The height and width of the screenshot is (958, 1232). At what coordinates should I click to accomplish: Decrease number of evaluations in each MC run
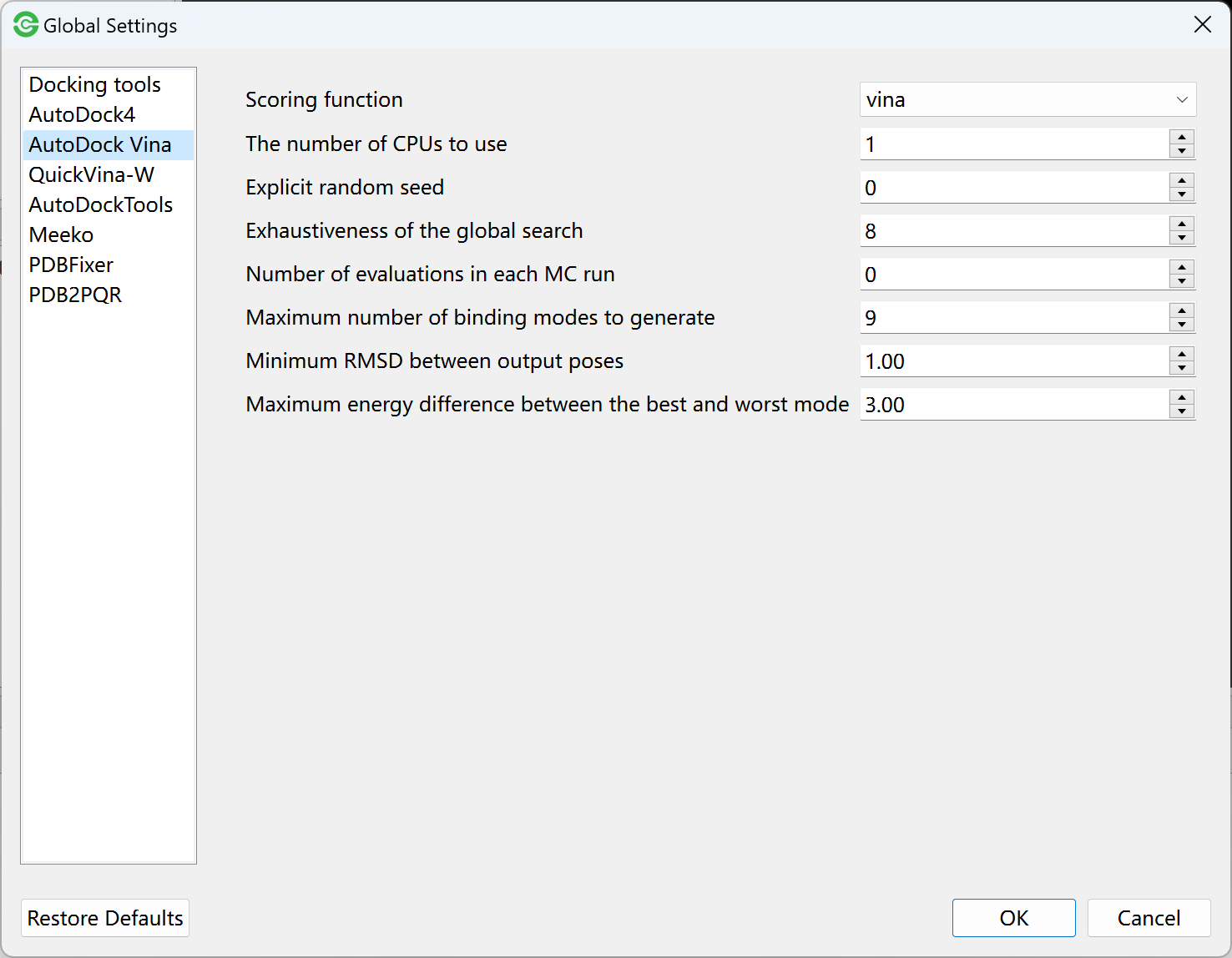coord(1182,281)
